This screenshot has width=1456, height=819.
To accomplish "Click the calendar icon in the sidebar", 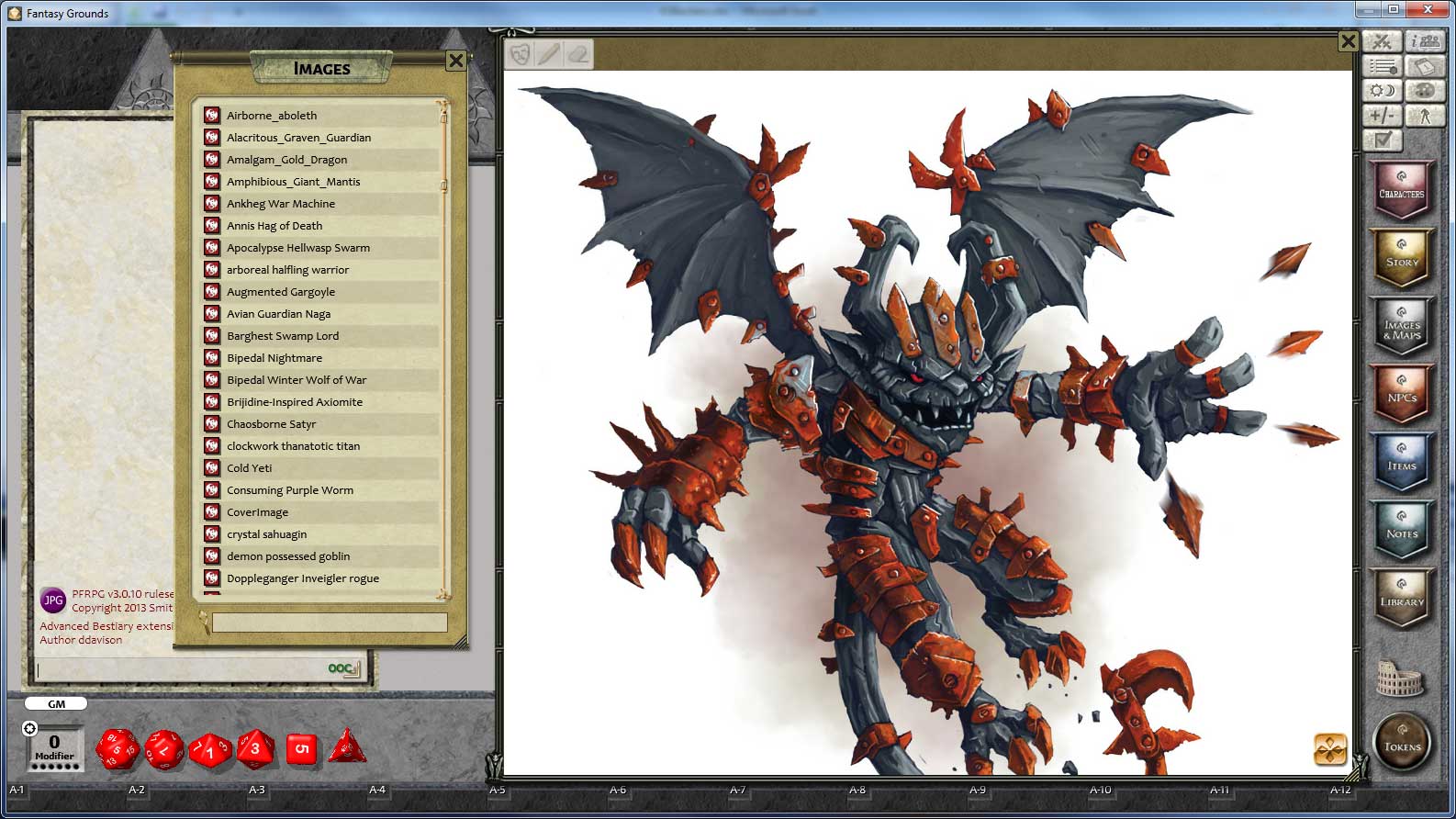I will tap(1425, 67).
